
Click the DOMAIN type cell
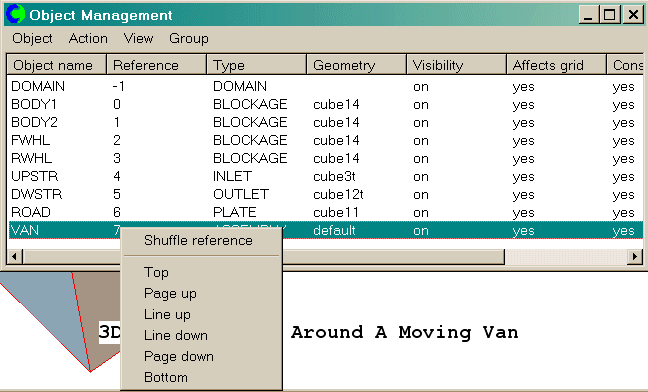click(x=240, y=86)
